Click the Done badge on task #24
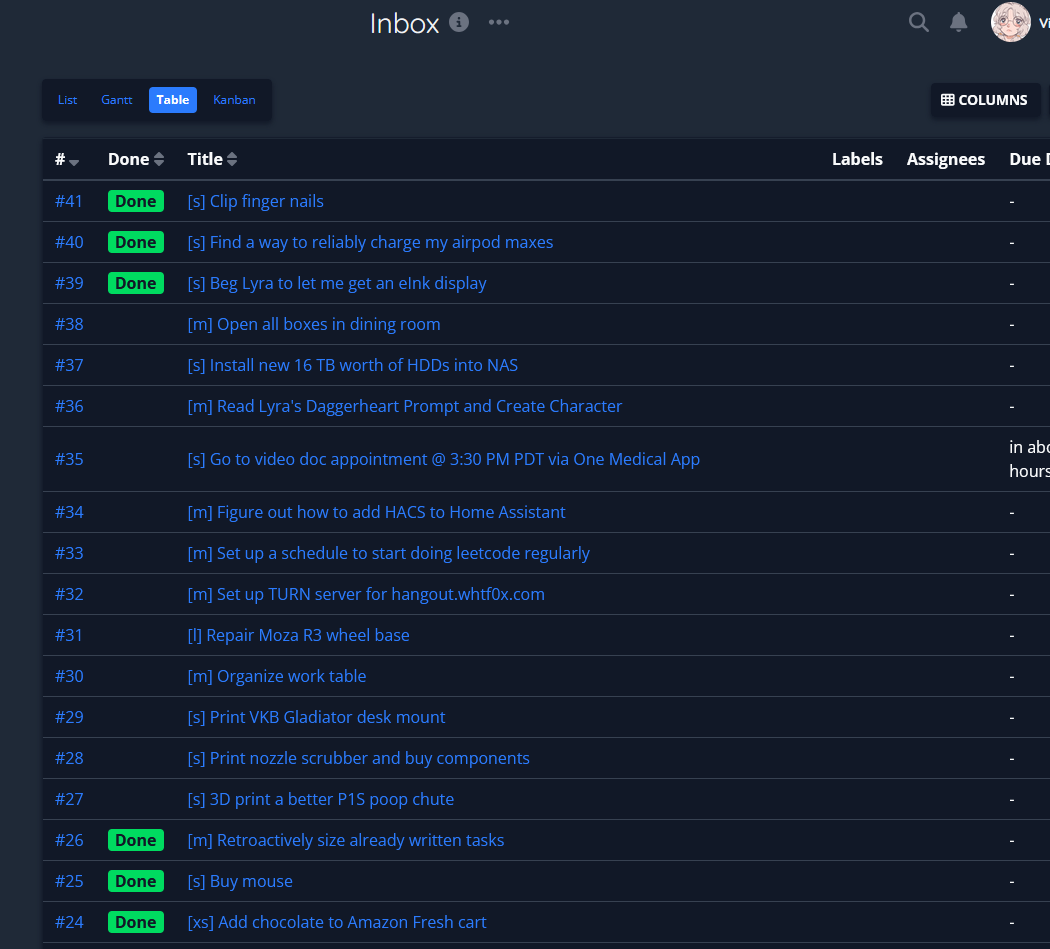The width and height of the screenshot is (1050, 949). (x=135, y=922)
